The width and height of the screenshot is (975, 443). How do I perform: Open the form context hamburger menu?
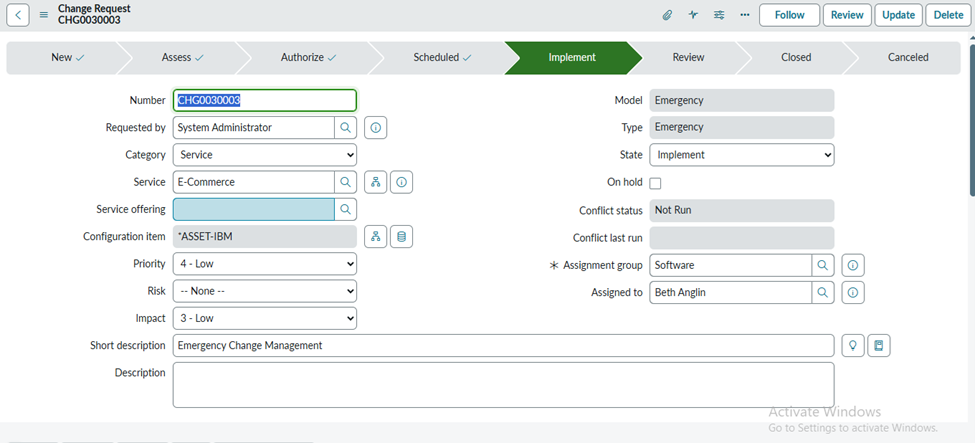coord(44,15)
